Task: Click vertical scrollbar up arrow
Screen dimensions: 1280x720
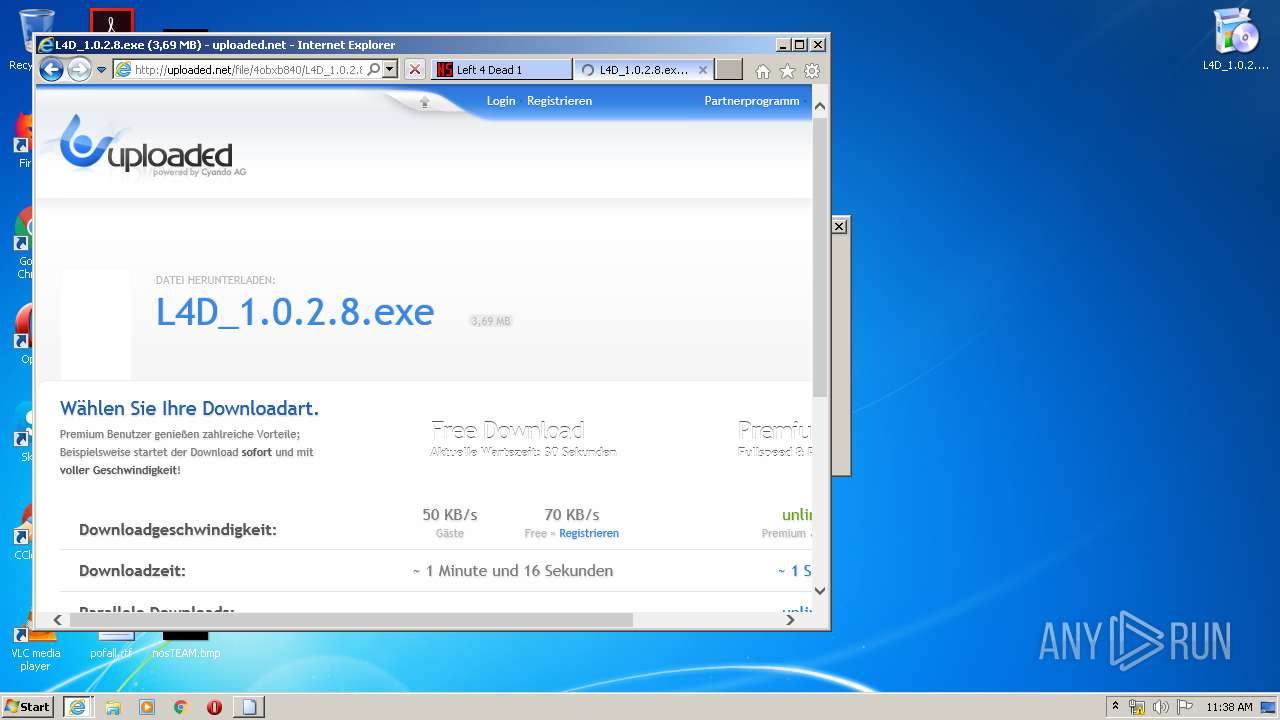Action: pos(820,107)
